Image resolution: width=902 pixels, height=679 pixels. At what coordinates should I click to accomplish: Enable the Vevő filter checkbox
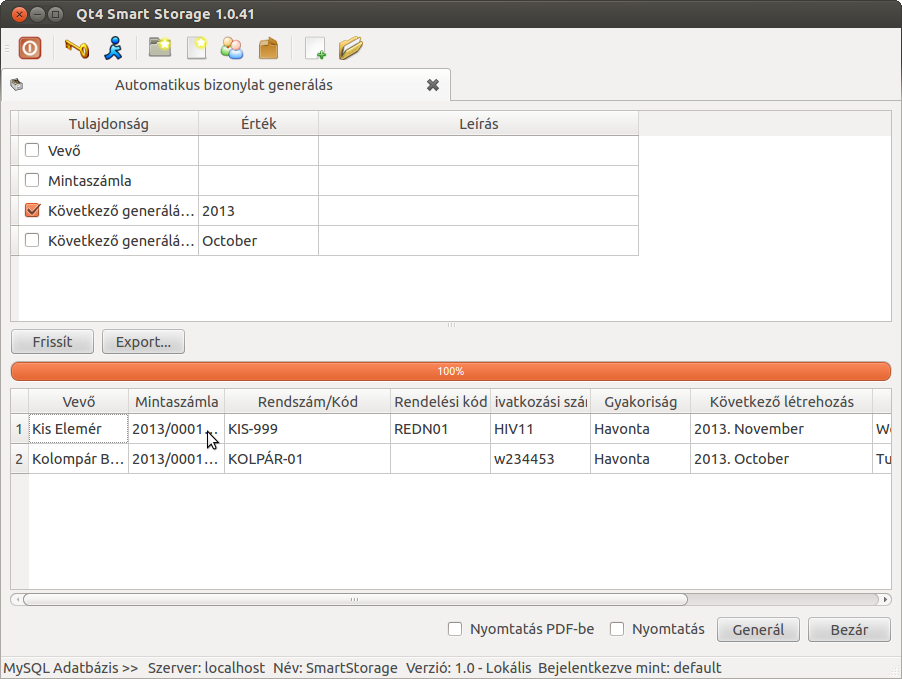tap(32, 151)
